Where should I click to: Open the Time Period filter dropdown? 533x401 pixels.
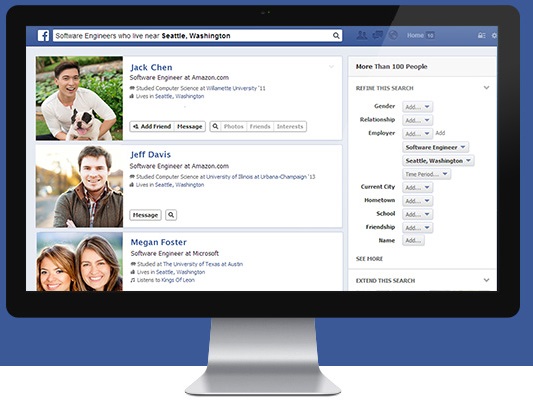coord(427,174)
